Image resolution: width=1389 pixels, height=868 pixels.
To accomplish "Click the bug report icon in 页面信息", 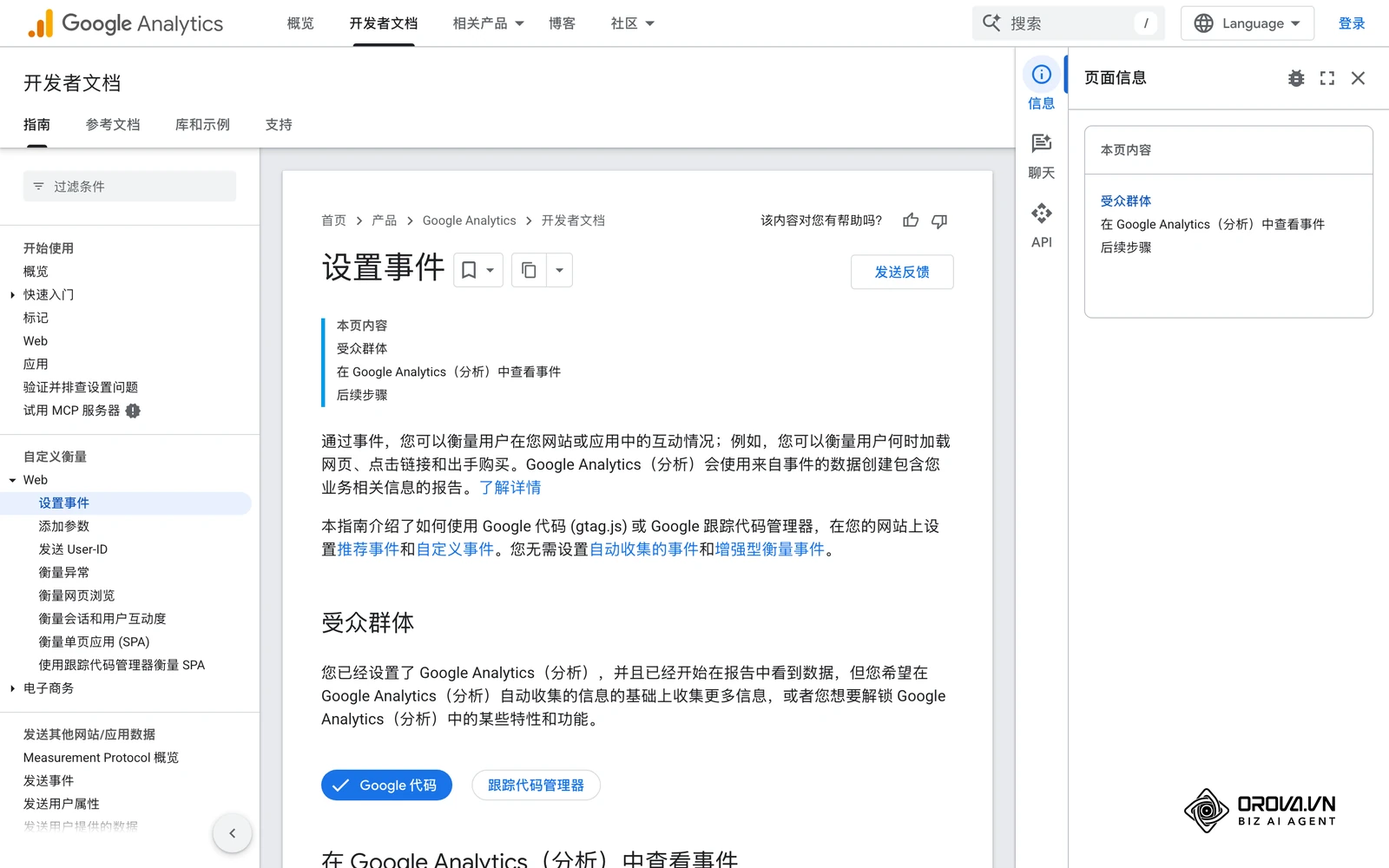I will point(1296,78).
